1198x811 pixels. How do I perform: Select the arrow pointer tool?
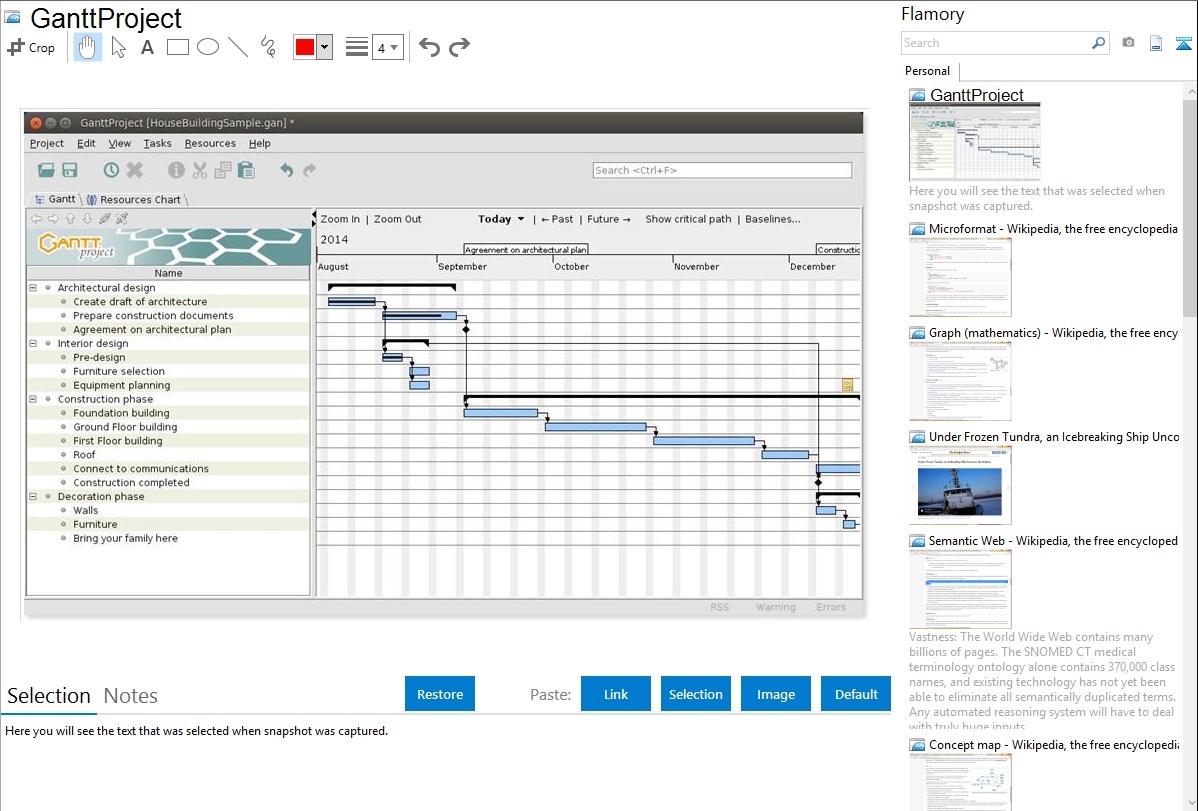[118, 47]
